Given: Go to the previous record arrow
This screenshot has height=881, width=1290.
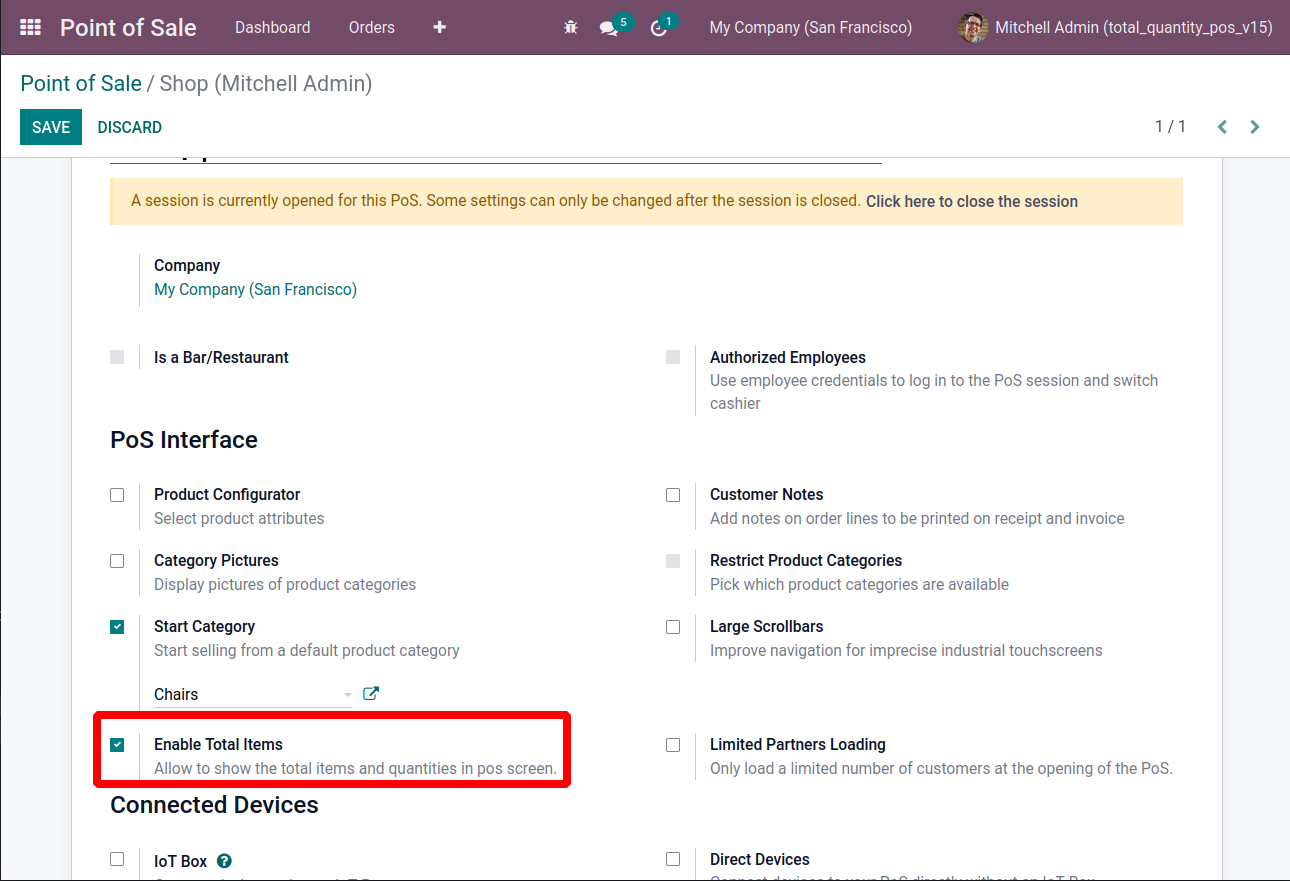Looking at the screenshot, I should (1222, 127).
